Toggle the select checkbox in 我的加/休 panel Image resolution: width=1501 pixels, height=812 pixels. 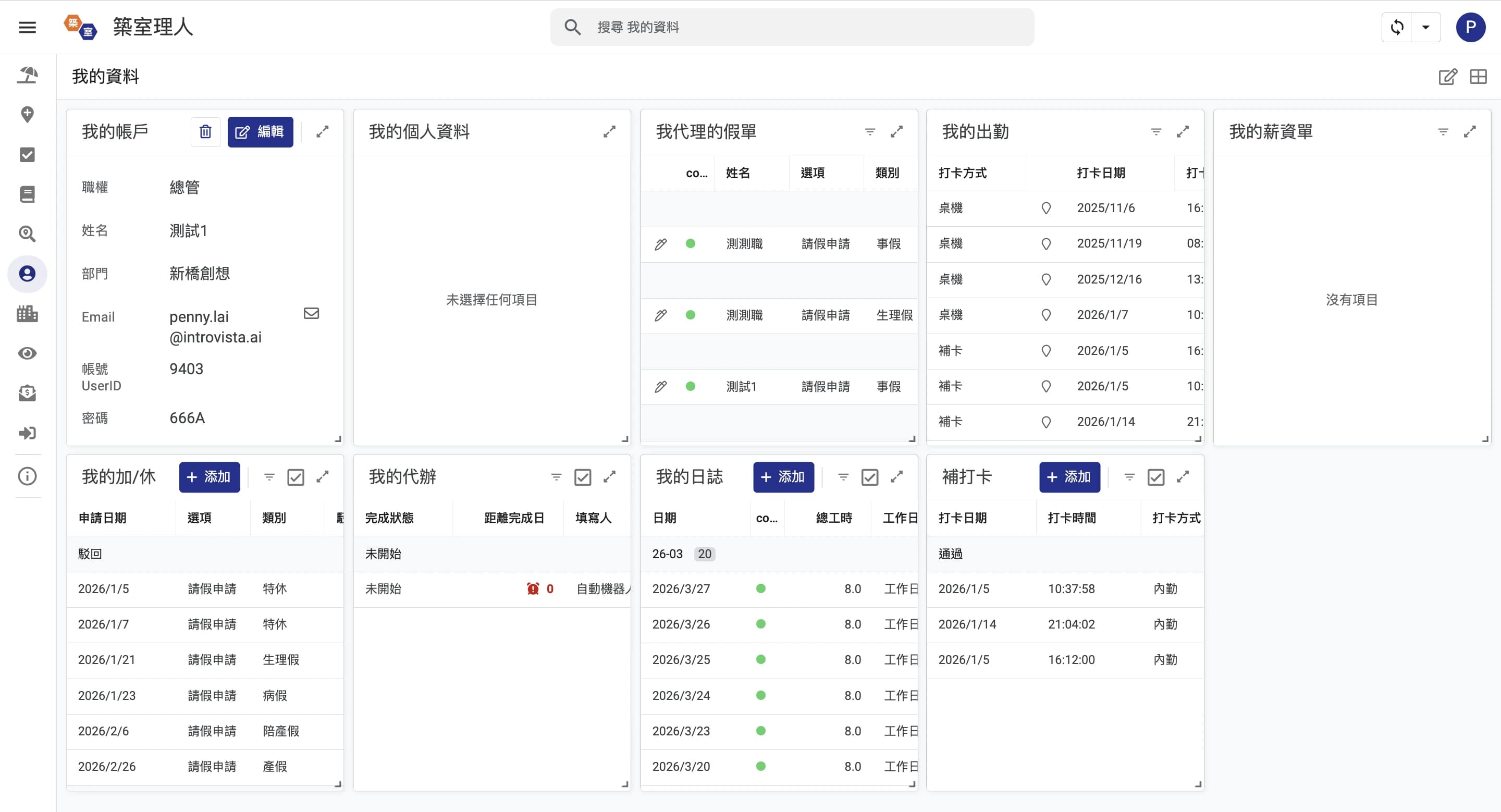pos(296,477)
